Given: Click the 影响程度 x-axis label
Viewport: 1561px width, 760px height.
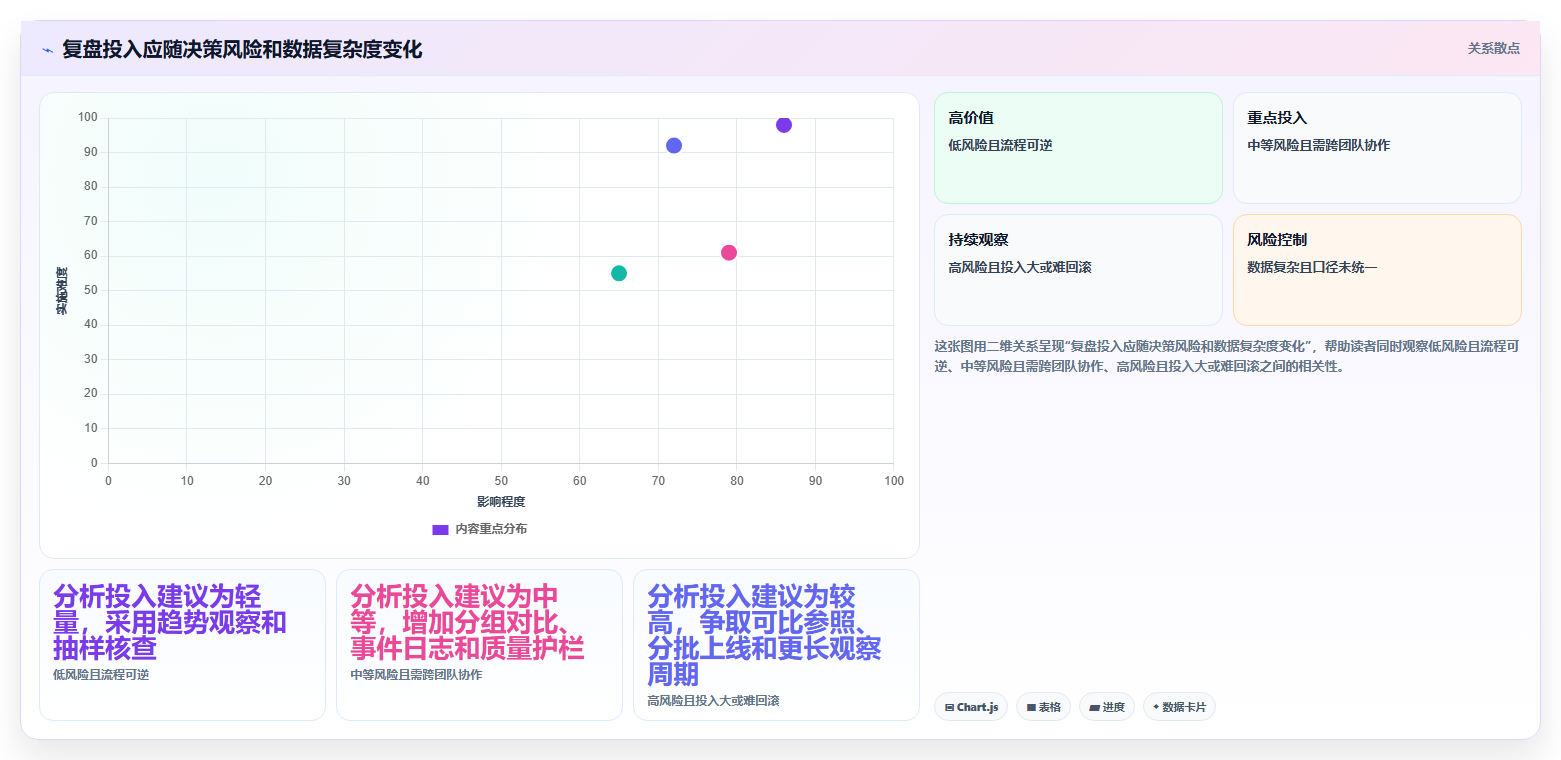Looking at the screenshot, I should (501, 501).
